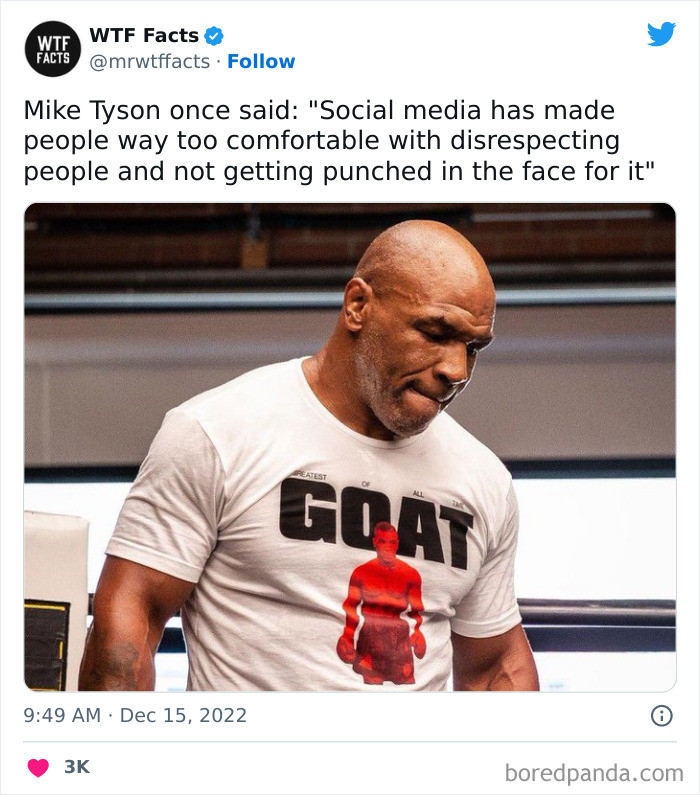Open the tweet info icon
The image size is (700, 795).
pos(661,715)
